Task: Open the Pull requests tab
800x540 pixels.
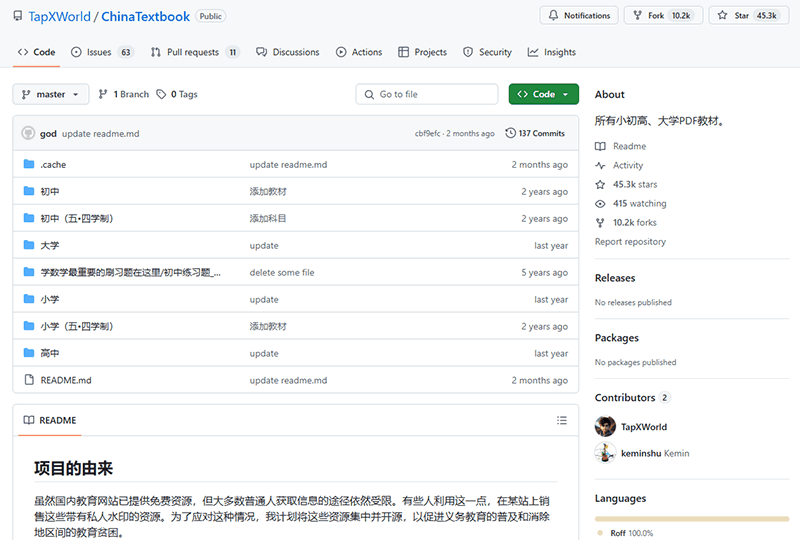Action: point(195,52)
